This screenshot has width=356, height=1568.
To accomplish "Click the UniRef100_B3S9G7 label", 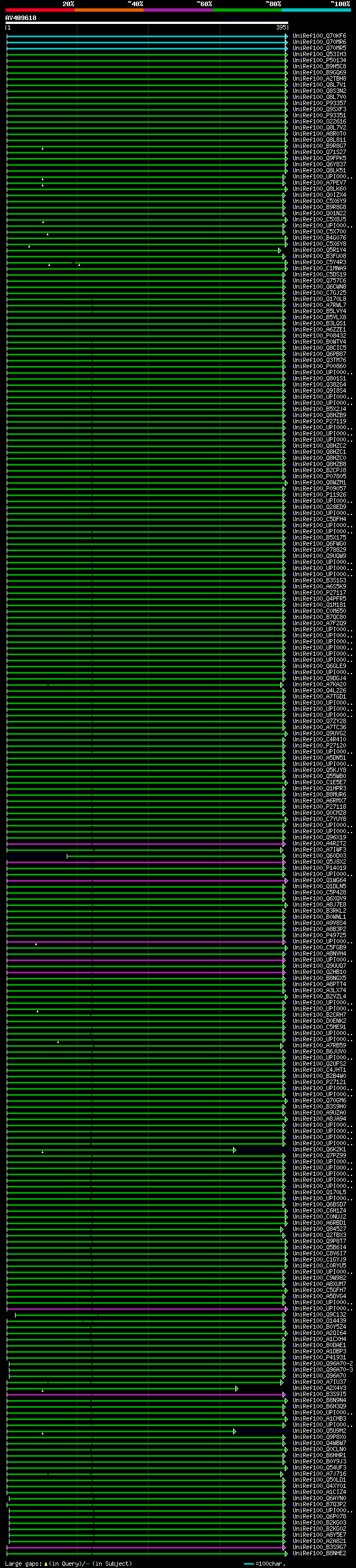I will point(319,1547).
